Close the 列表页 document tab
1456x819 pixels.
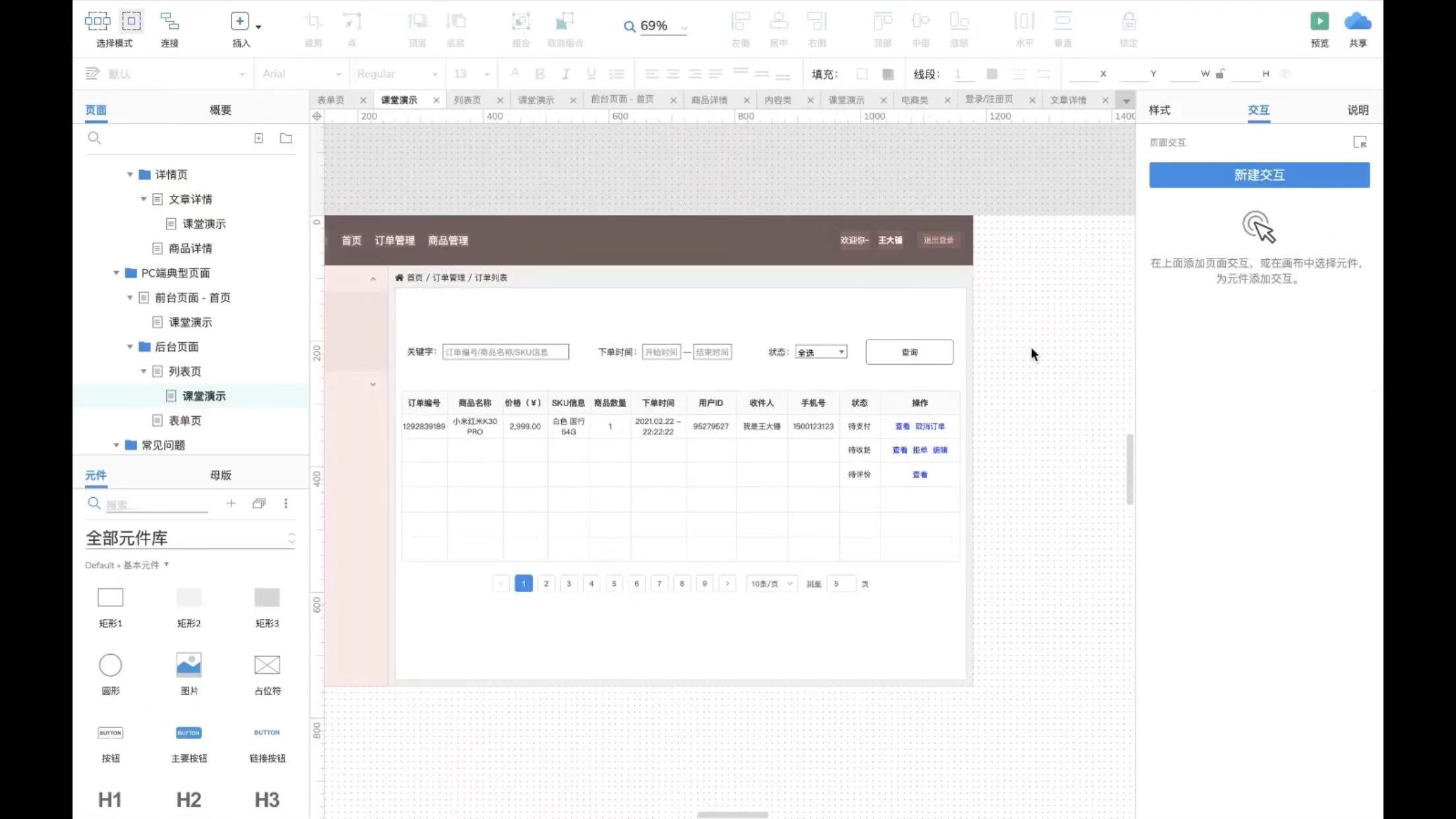pyautogui.click(x=500, y=100)
